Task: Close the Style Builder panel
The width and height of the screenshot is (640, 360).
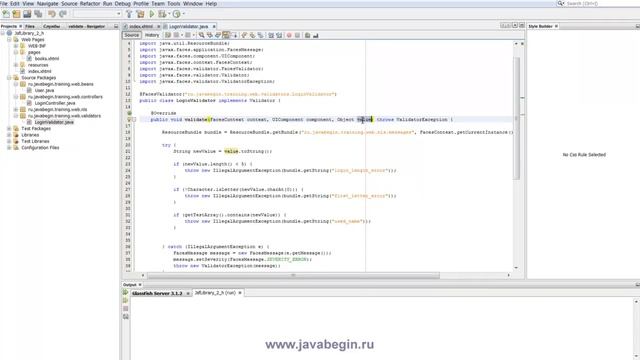Action: click(556, 26)
